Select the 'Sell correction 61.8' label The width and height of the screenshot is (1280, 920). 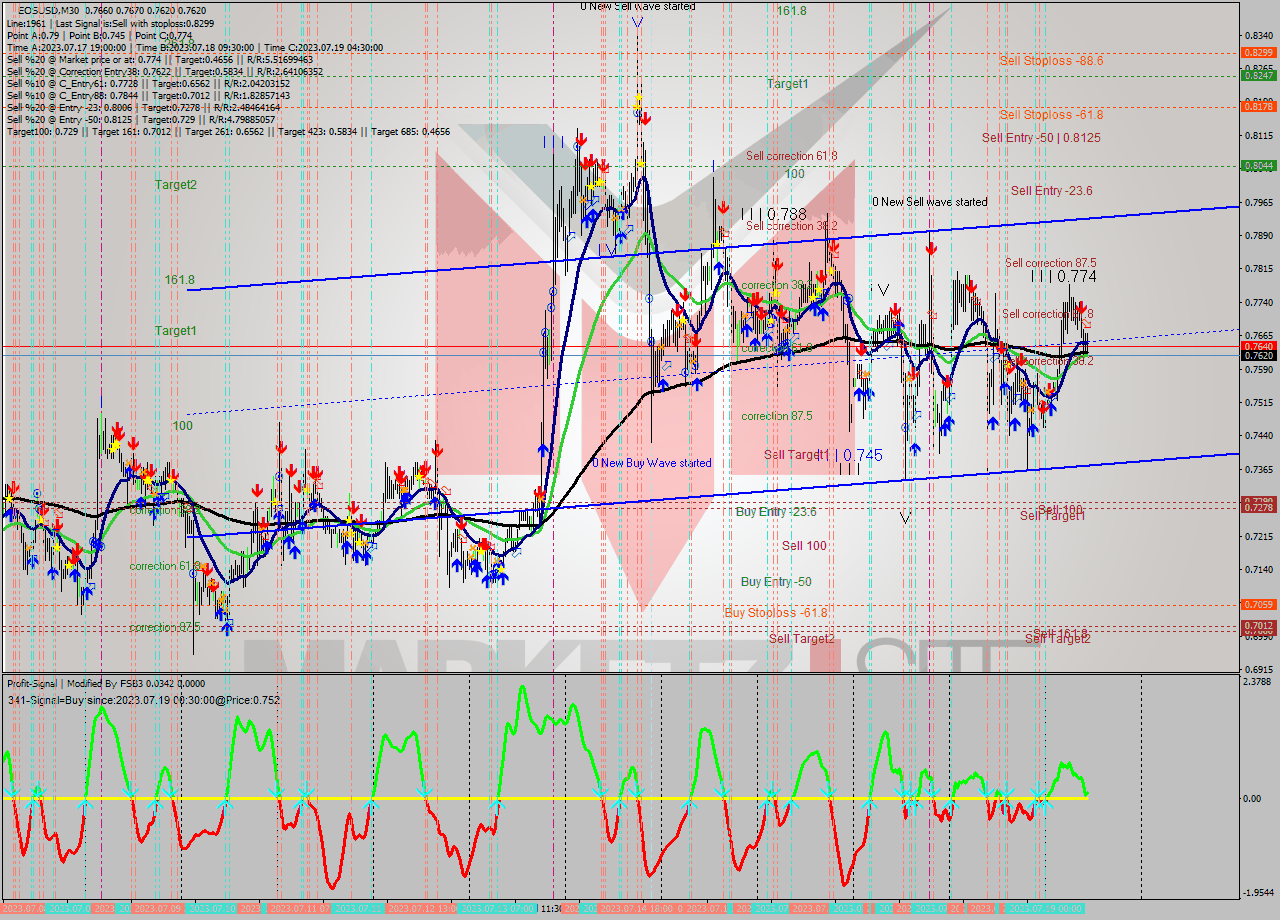point(792,156)
